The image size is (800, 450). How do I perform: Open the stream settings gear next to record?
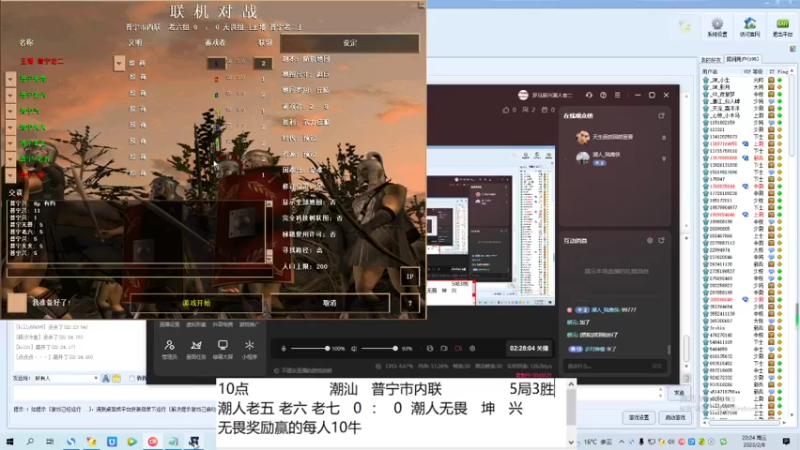(472, 348)
